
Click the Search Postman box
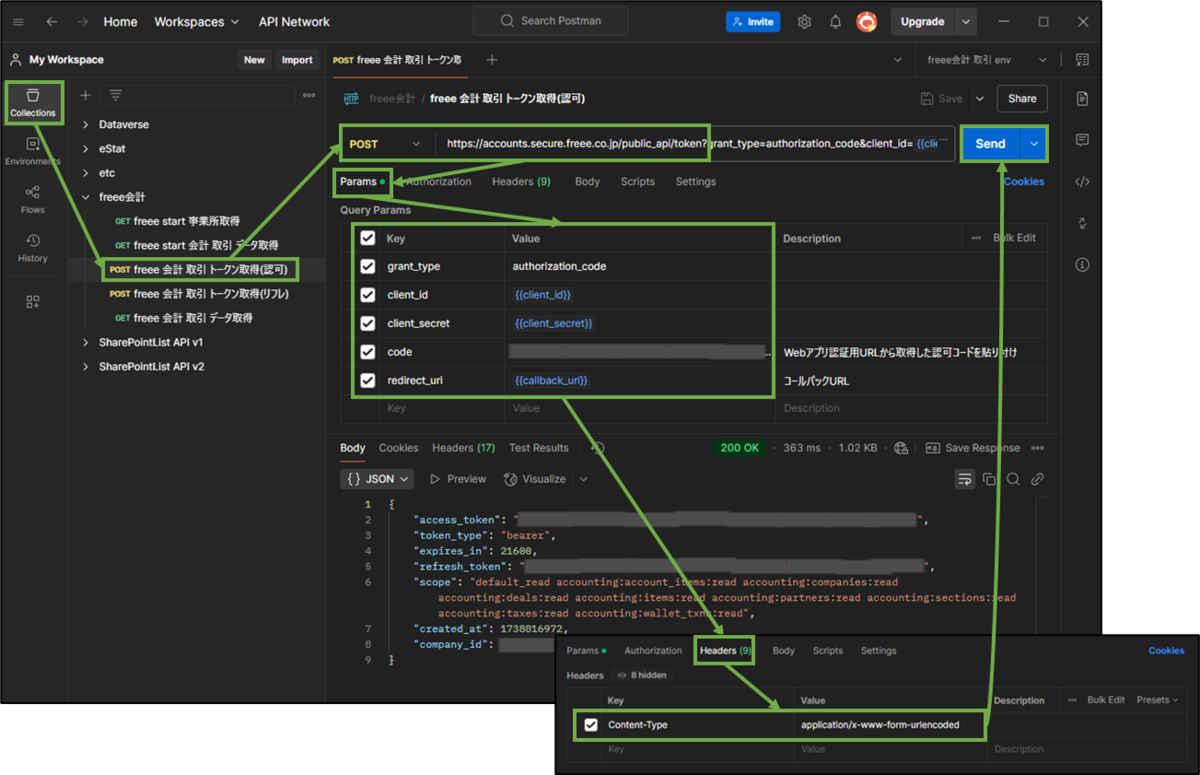pyautogui.click(x=551, y=21)
